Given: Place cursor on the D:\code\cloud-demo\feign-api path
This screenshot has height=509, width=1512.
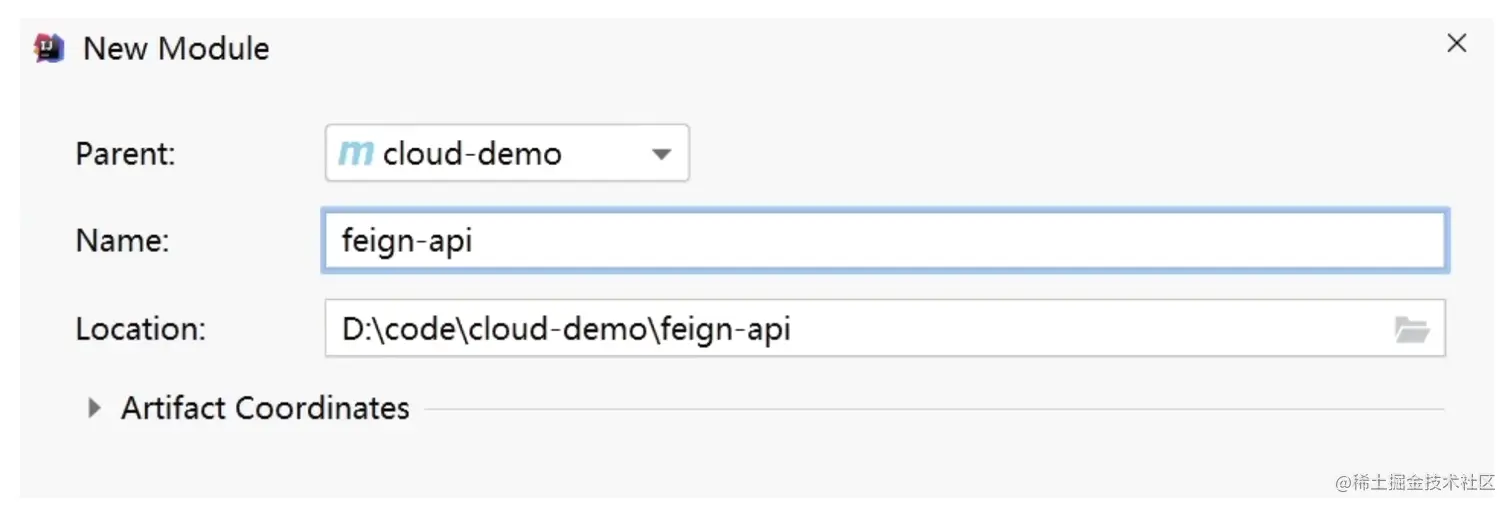Looking at the screenshot, I should click(x=566, y=329).
